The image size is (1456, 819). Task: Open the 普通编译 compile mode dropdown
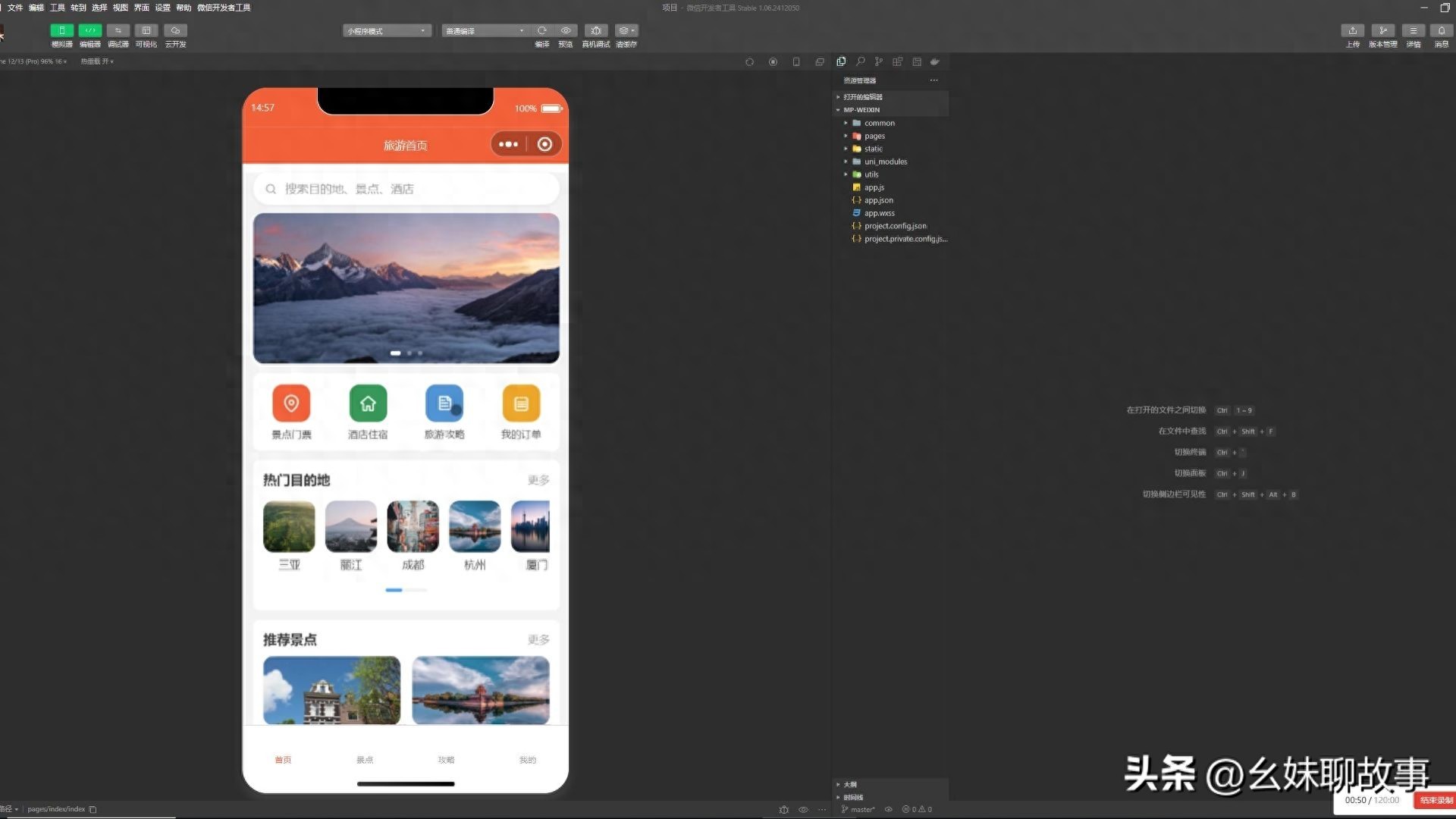point(485,31)
